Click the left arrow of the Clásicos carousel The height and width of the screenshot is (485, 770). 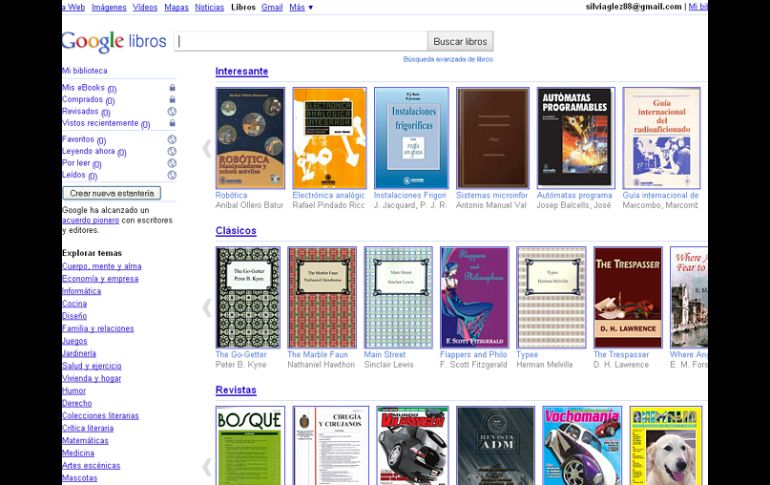[207, 307]
